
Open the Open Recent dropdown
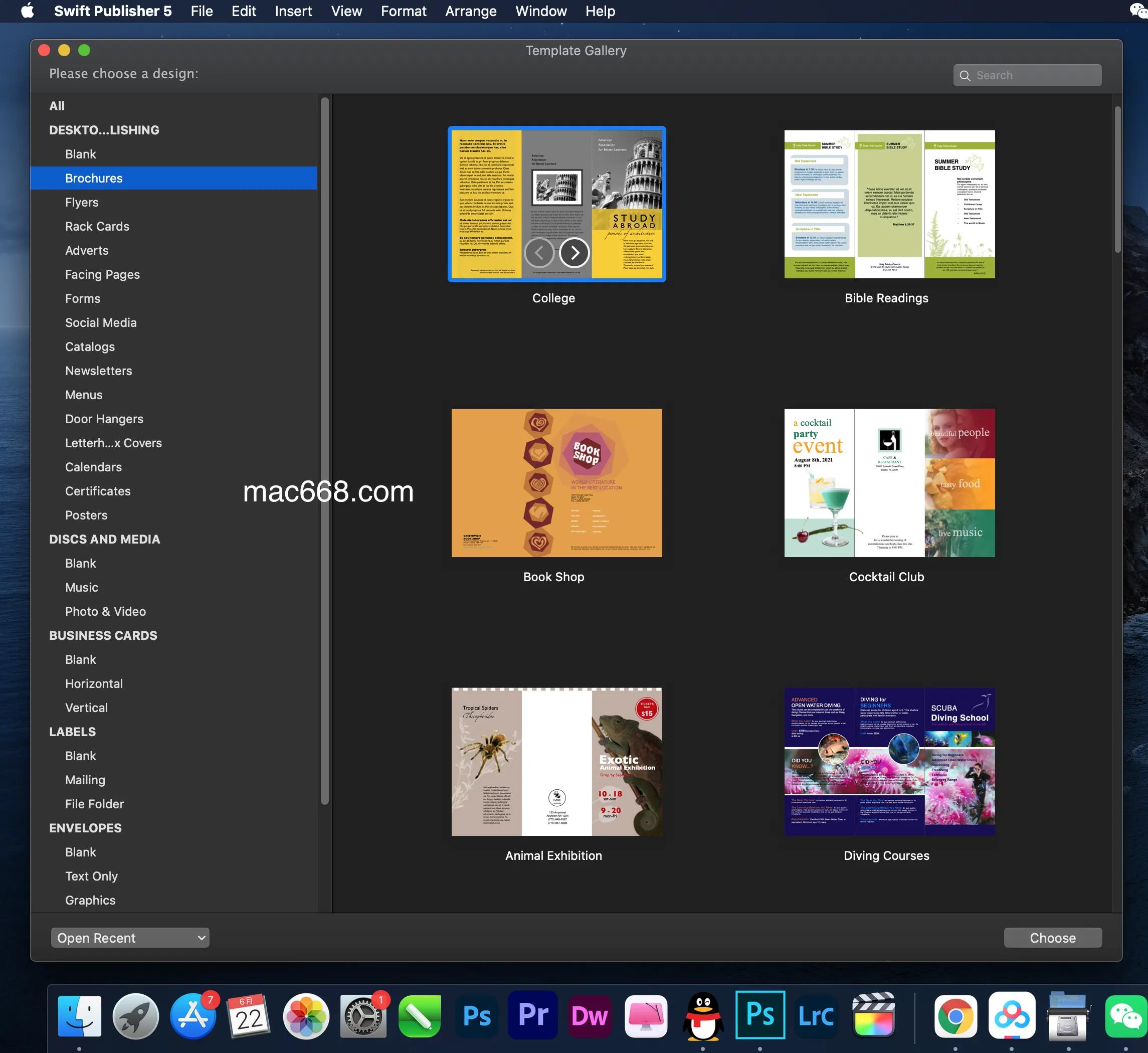[130, 938]
